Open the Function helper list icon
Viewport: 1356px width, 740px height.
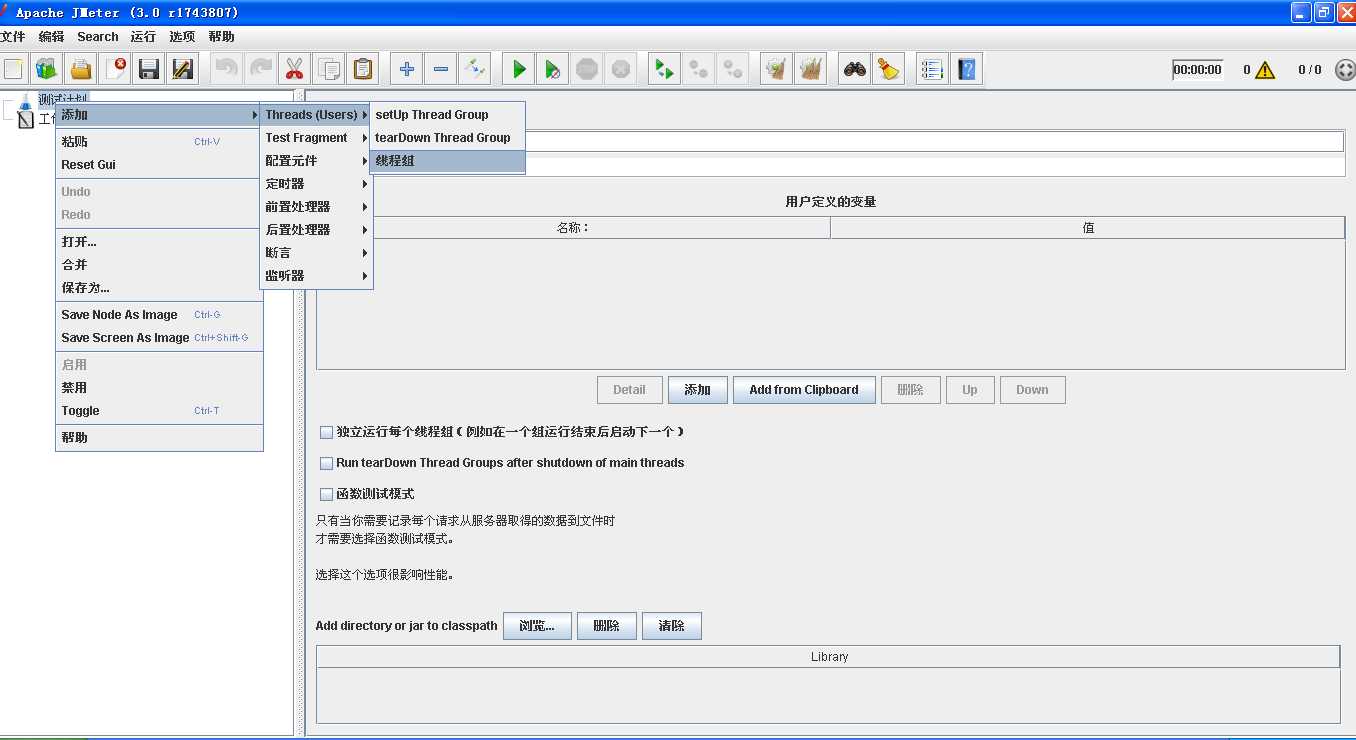(x=932, y=69)
